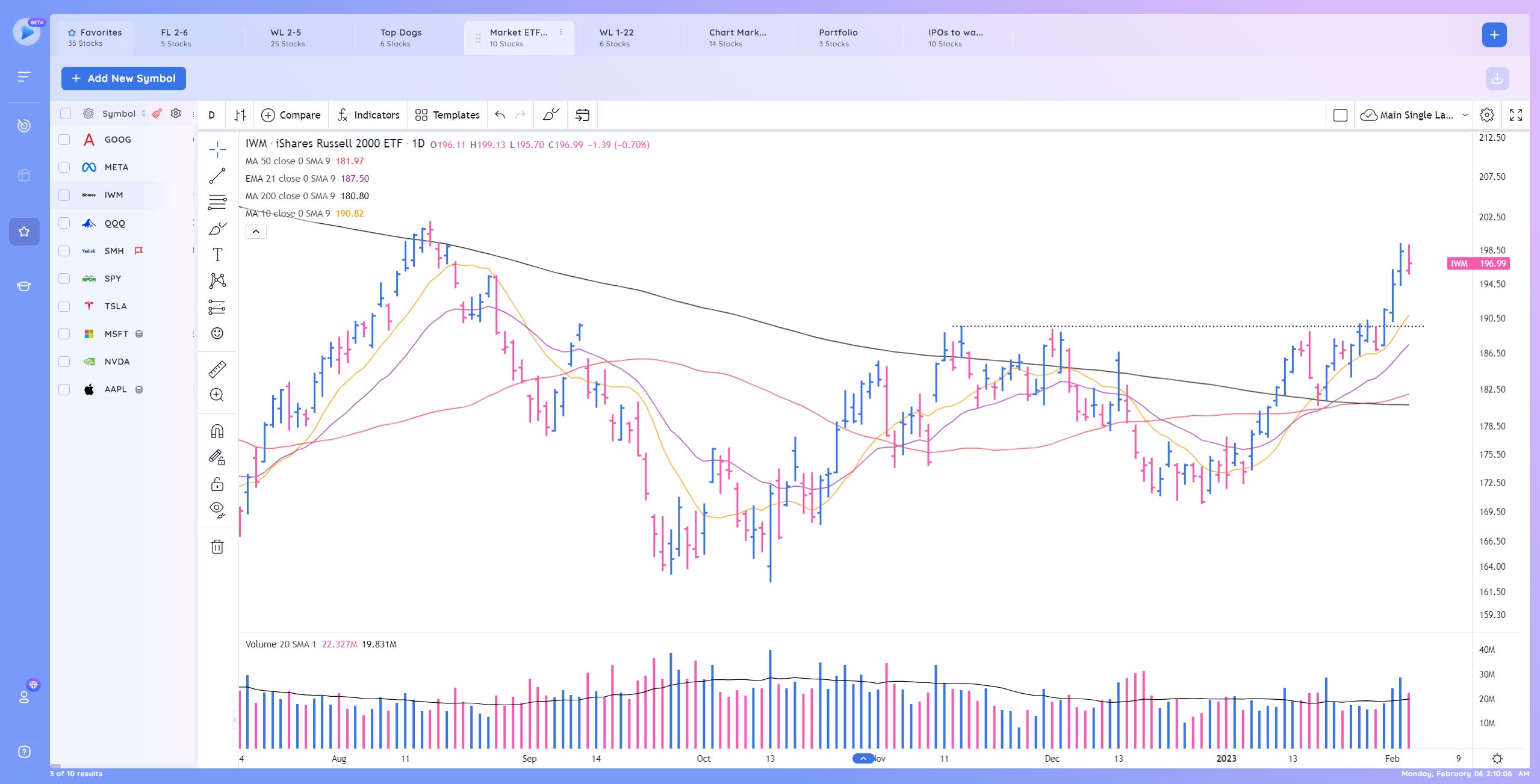Expand the bottom panel chevron near Nov
The height and width of the screenshot is (784, 1540).
click(863, 758)
